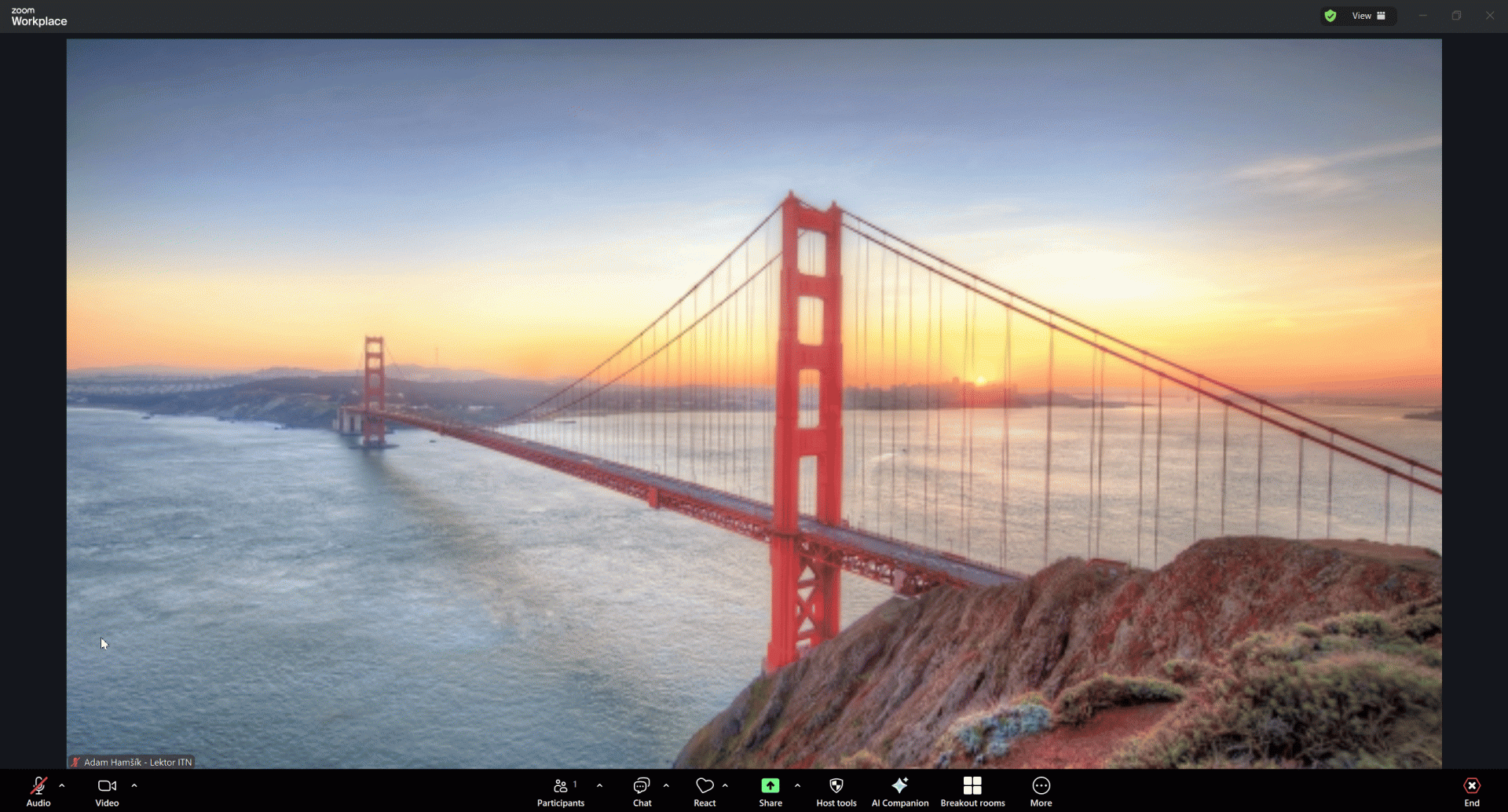
Task: Start screen sharing with Share
Action: [770, 791]
